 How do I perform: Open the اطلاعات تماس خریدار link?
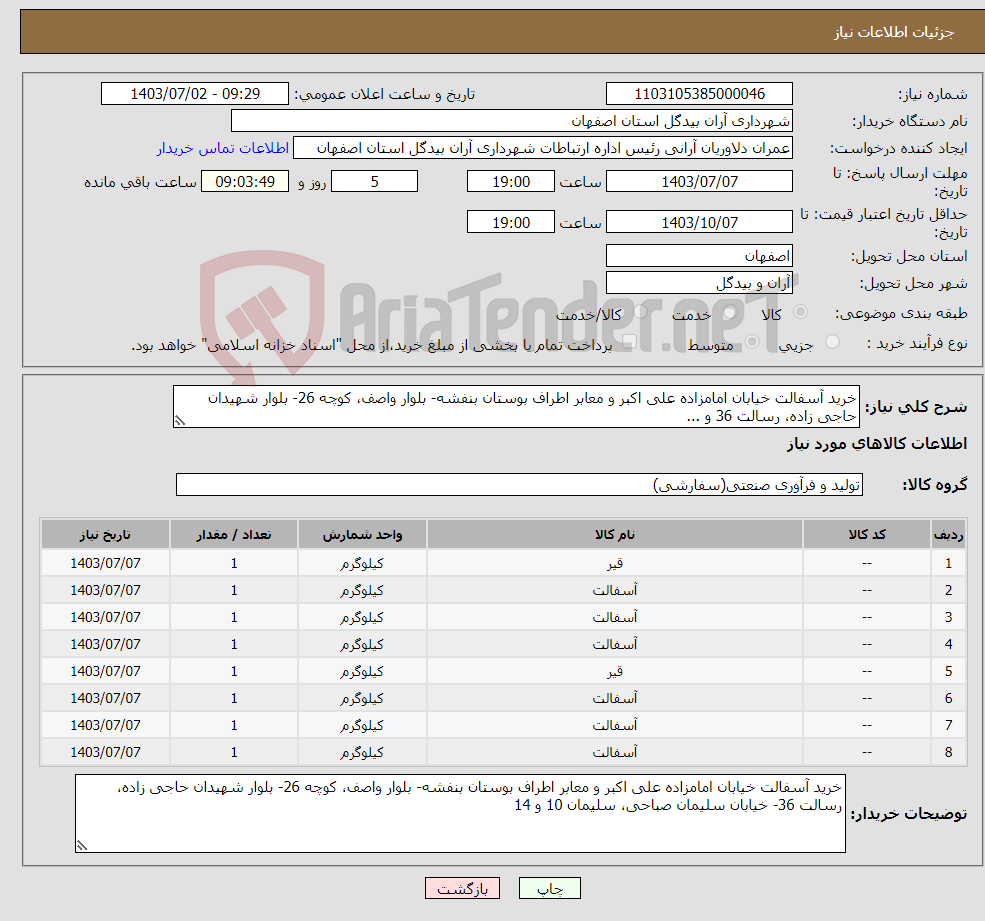[x=222, y=148]
